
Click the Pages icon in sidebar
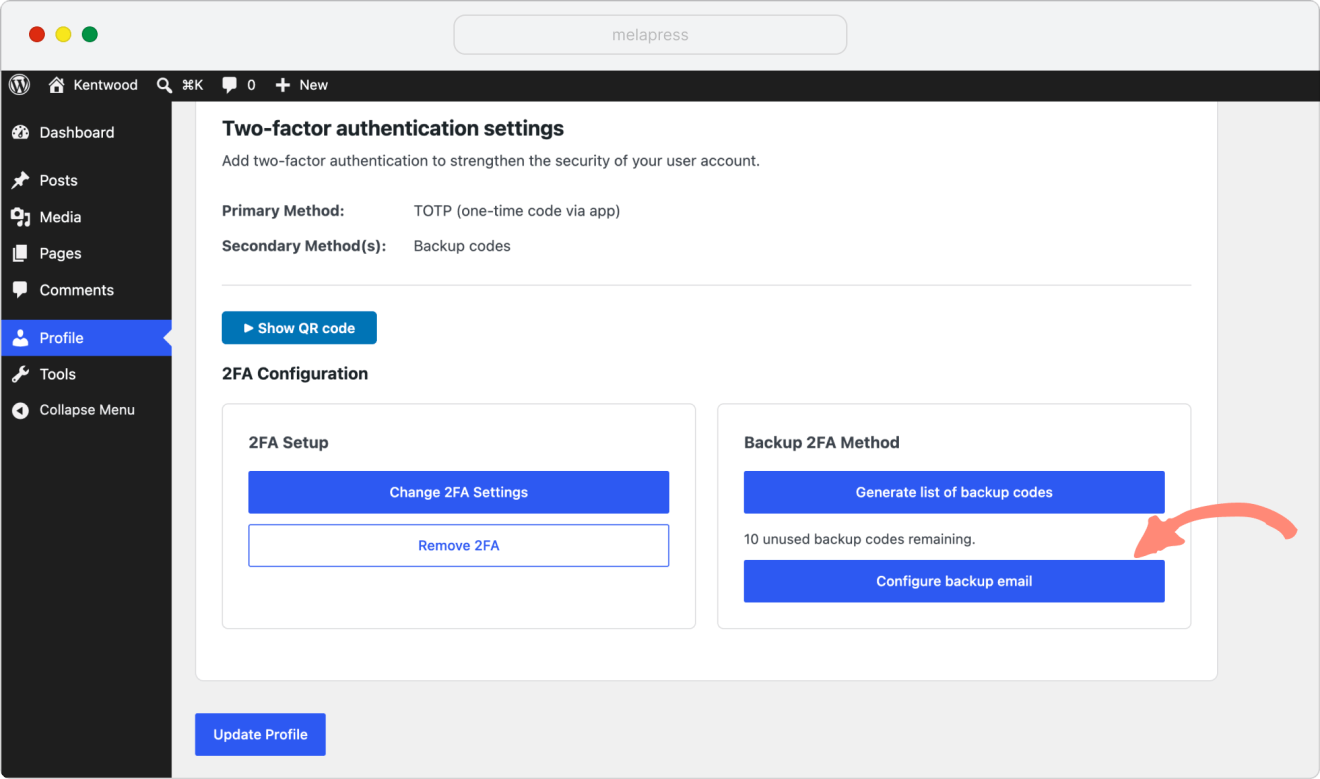[20, 253]
